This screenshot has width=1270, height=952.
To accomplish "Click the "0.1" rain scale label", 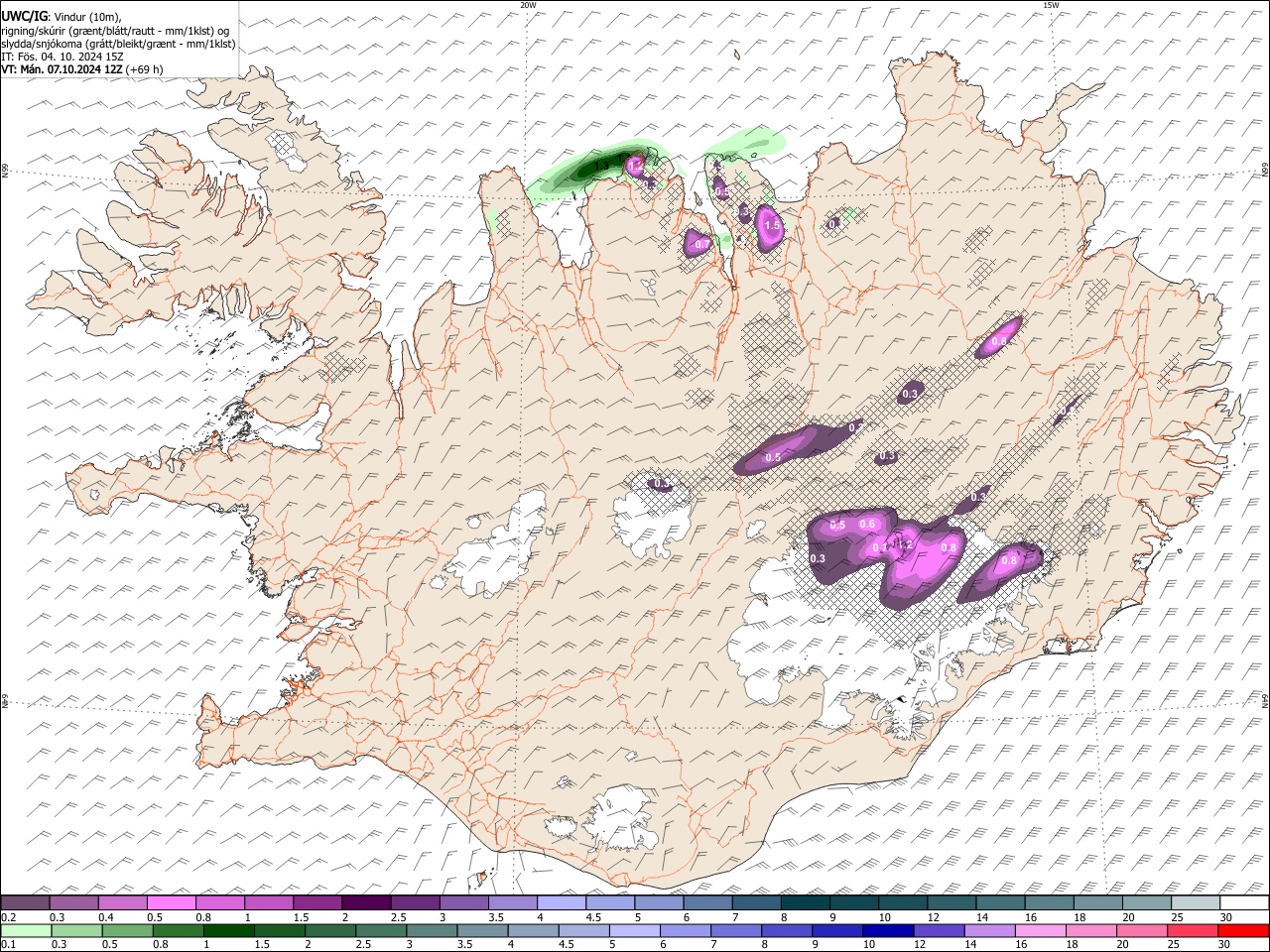I will click(x=7, y=945).
